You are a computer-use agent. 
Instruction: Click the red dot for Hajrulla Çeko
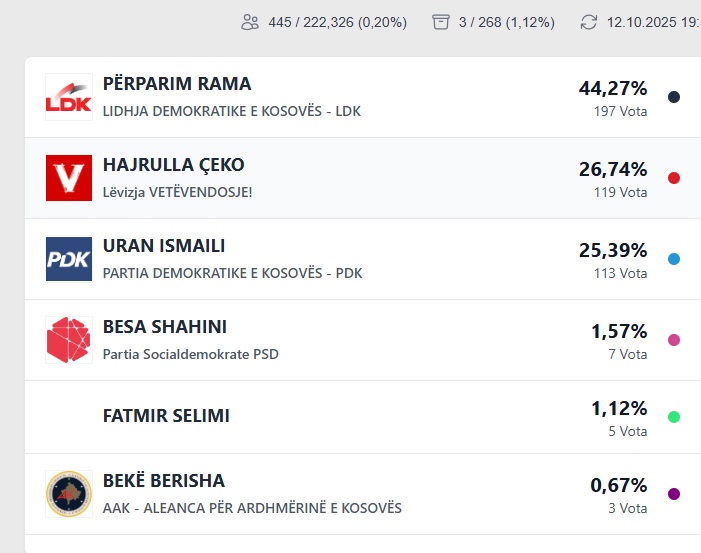(674, 178)
